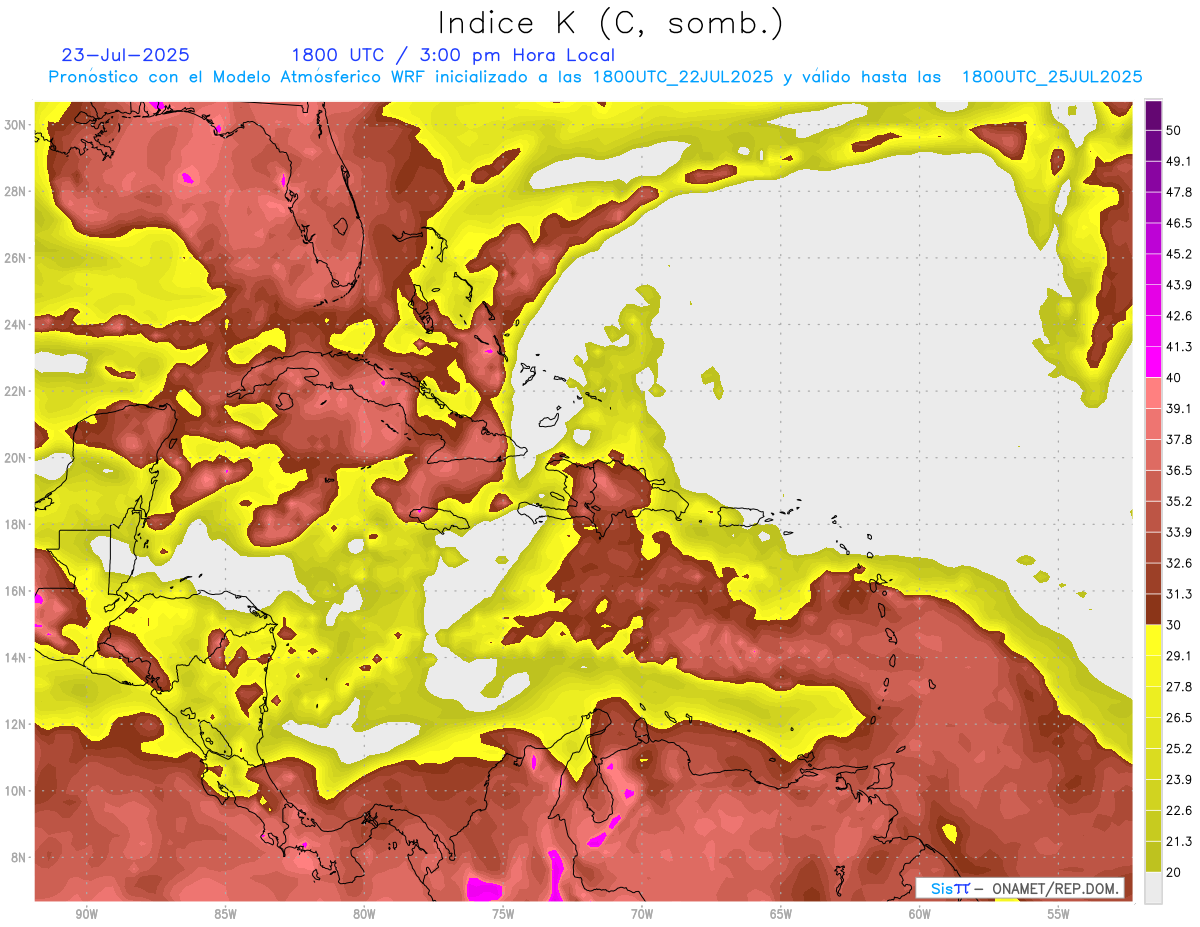Click the 8N latitude label
This screenshot has height=927, width=1200.
click(20, 857)
